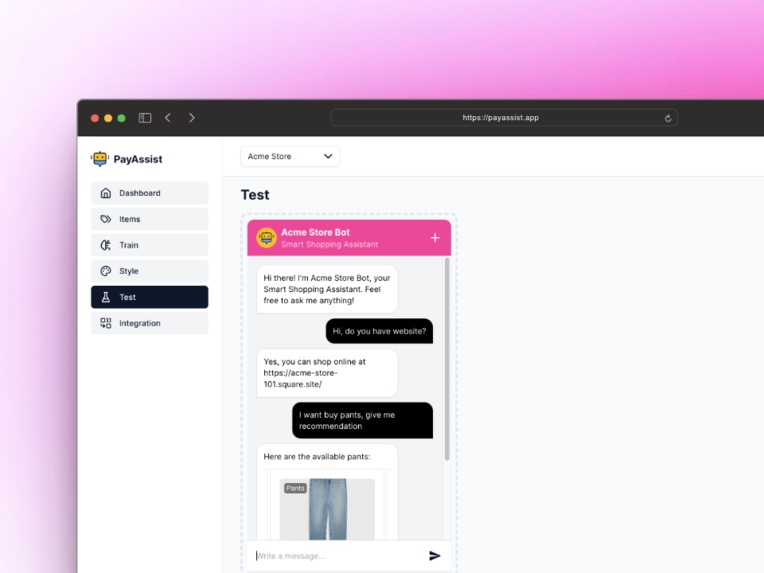
Task: Close the browser window red button
Action: point(95,118)
